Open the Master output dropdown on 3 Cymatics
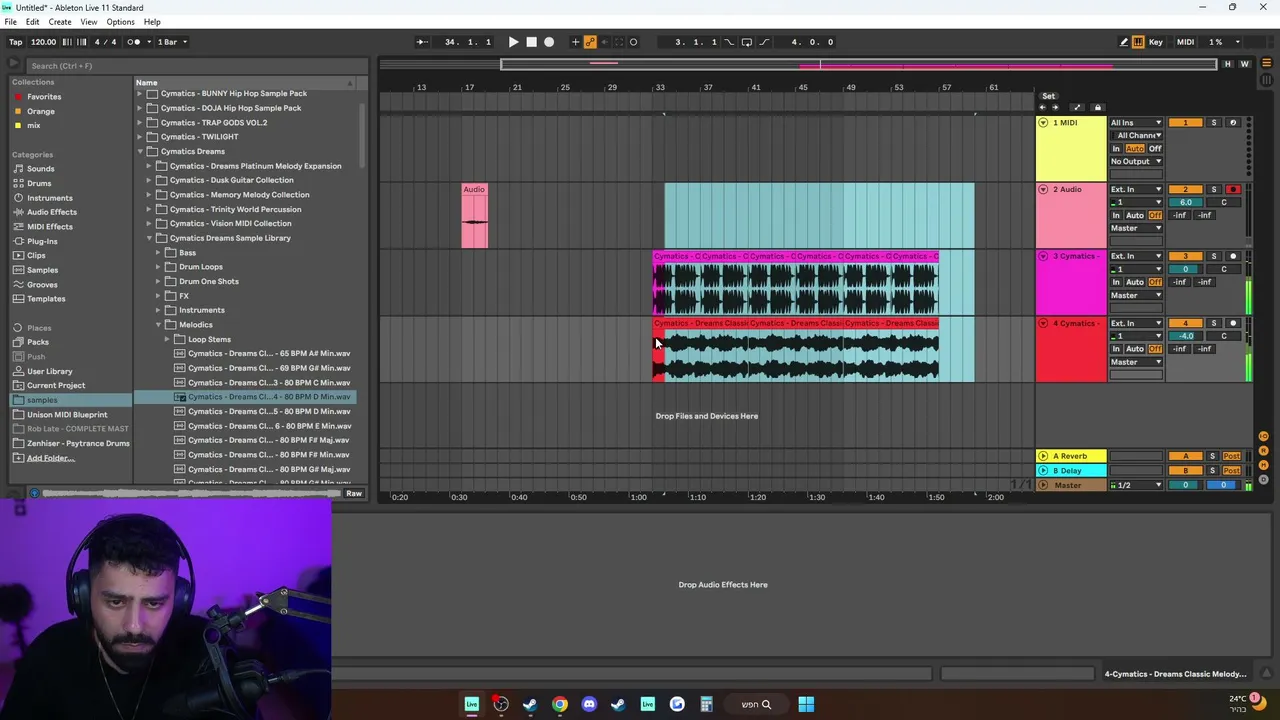 1136,295
